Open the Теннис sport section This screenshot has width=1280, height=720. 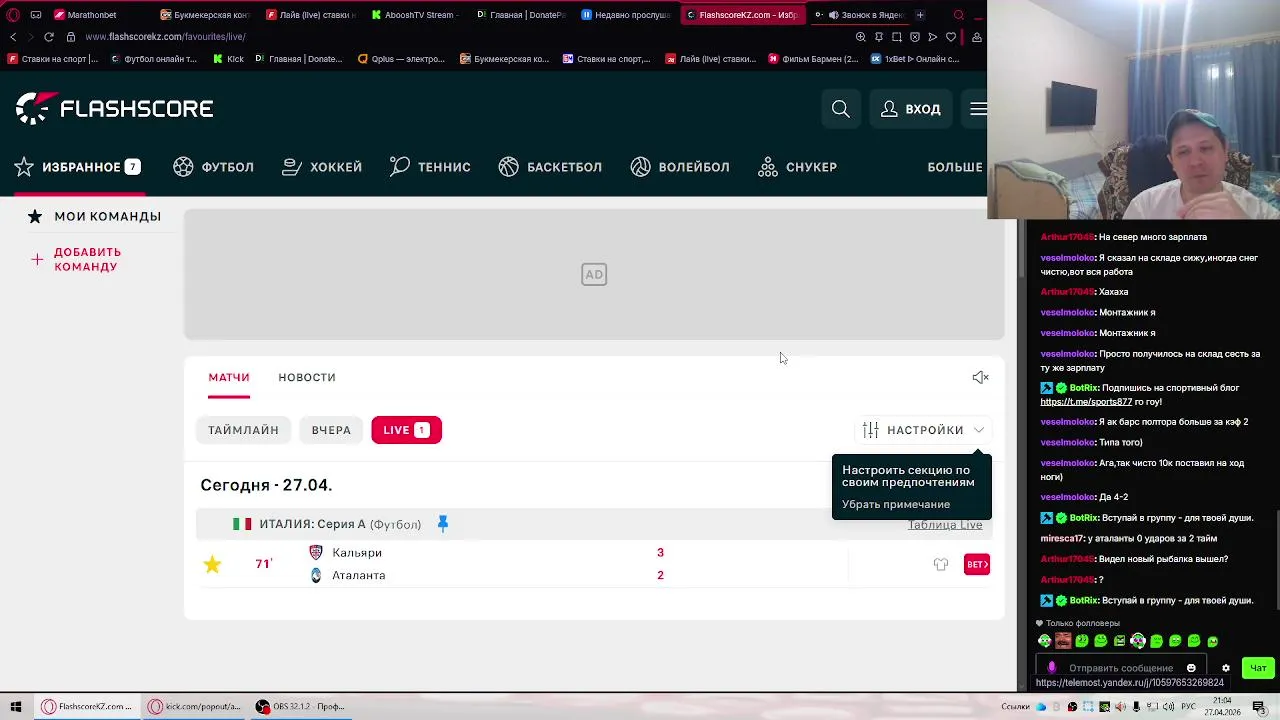(430, 167)
